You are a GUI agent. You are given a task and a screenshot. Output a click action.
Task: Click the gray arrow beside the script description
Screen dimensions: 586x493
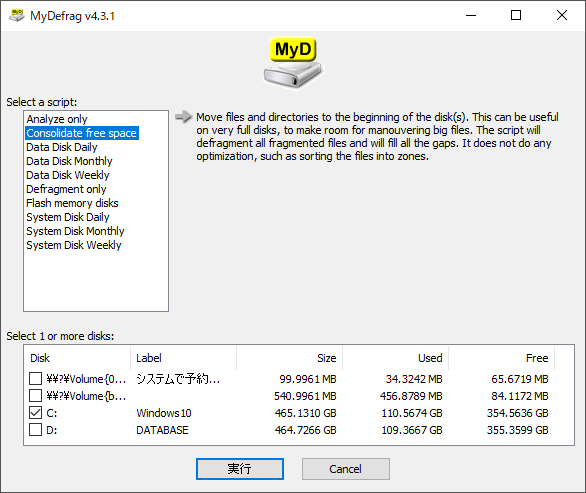(x=183, y=117)
